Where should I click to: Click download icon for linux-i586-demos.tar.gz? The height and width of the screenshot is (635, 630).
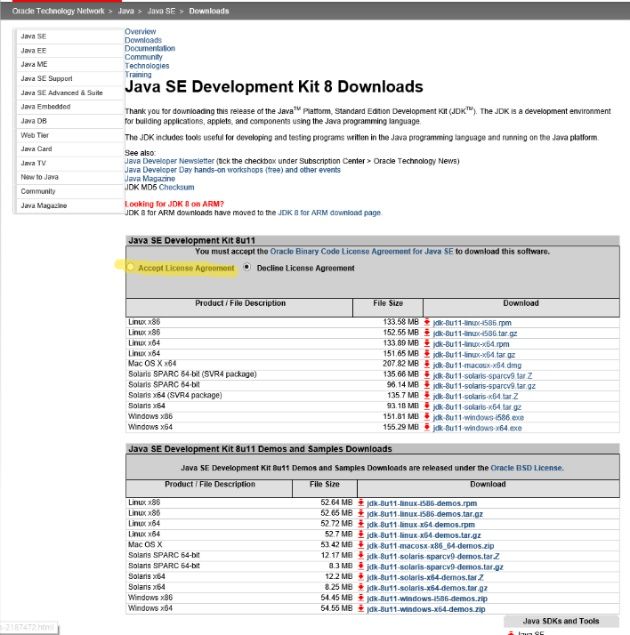[x=361, y=514]
